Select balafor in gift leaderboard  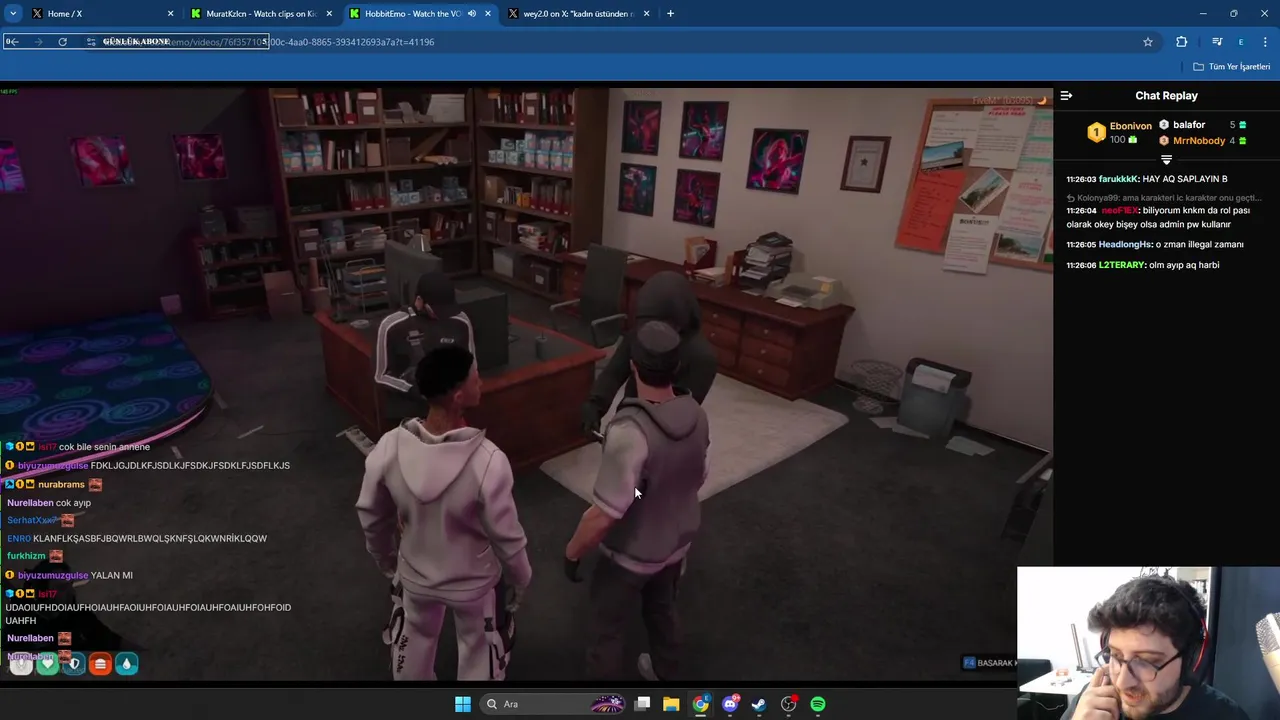click(1189, 125)
